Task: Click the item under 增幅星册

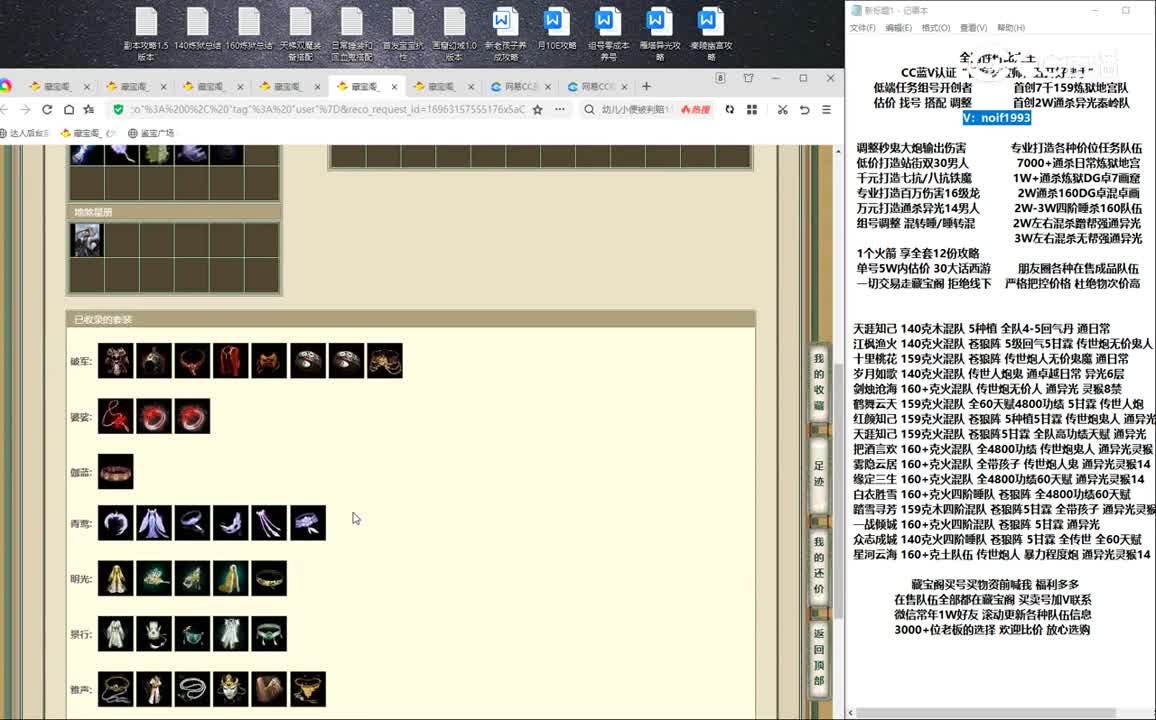Action: (x=87, y=240)
